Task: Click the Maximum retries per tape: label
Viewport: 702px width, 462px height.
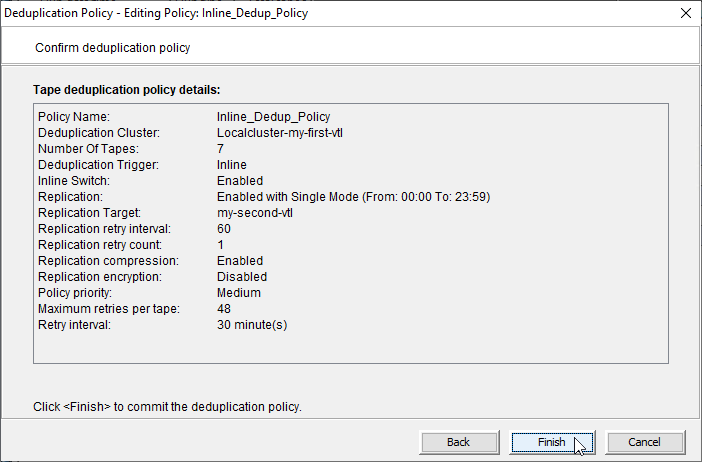Action: [109, 309]
